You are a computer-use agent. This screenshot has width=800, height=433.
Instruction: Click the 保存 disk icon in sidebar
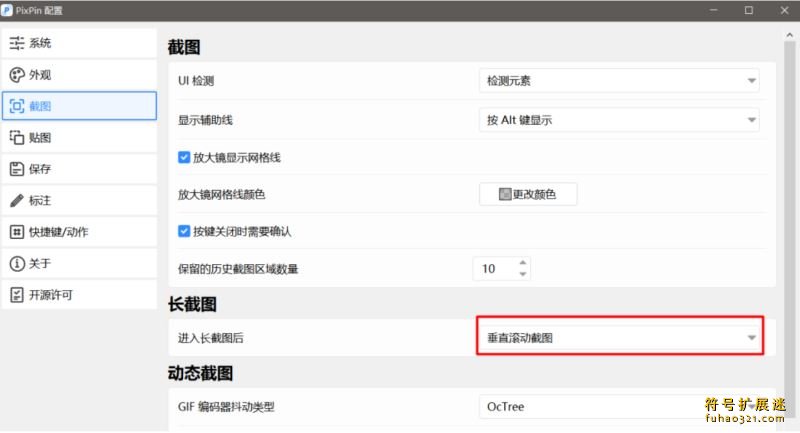(x=17, y=169)
